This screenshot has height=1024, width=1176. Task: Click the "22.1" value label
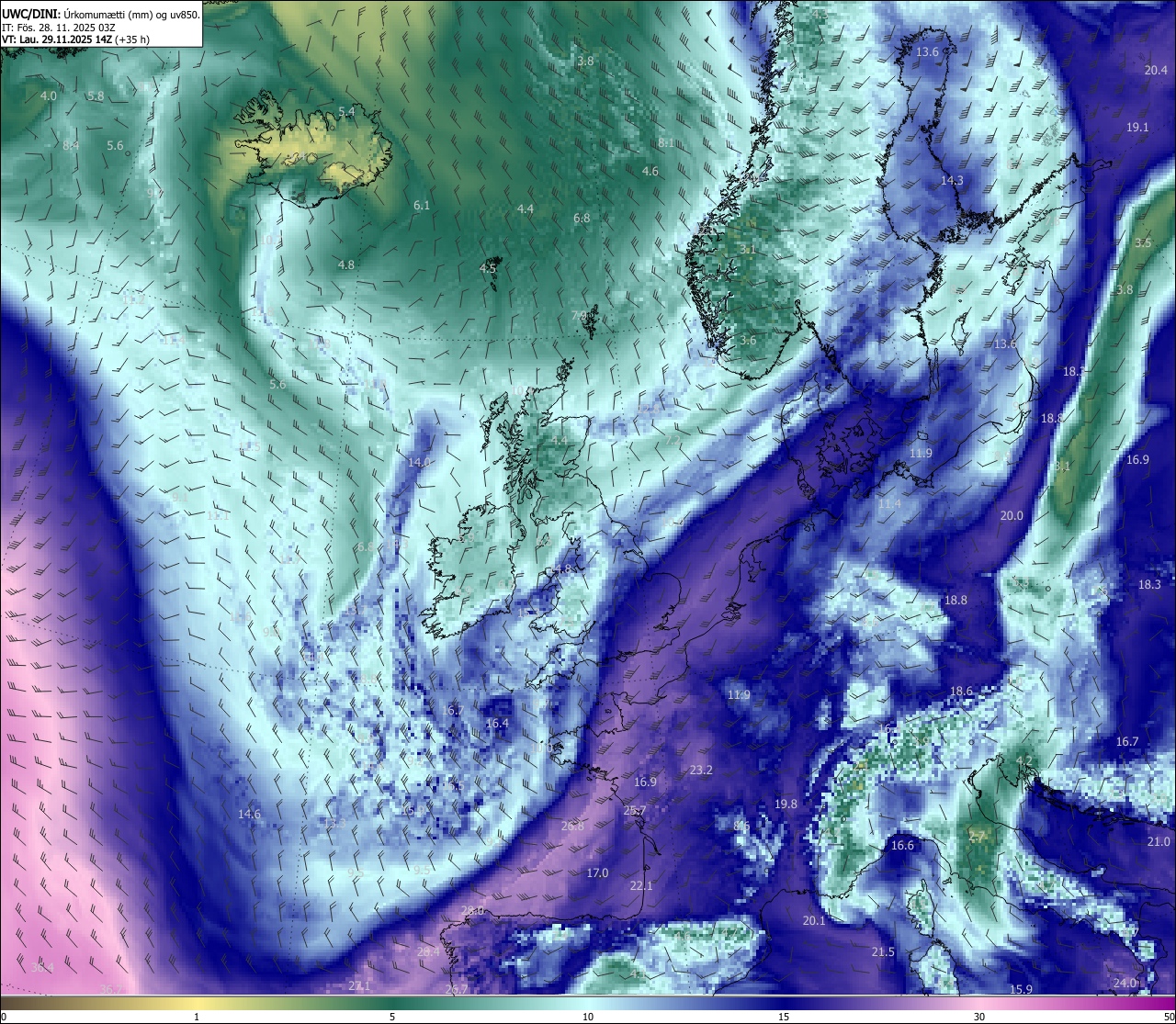pos(641,886)
